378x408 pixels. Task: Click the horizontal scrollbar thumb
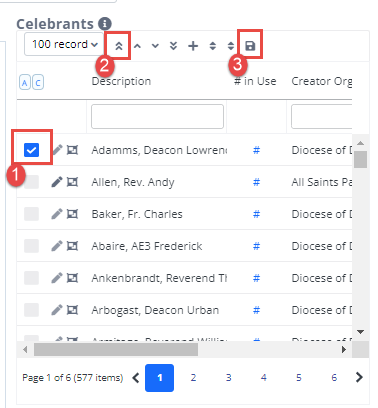(x=116, y=349)
